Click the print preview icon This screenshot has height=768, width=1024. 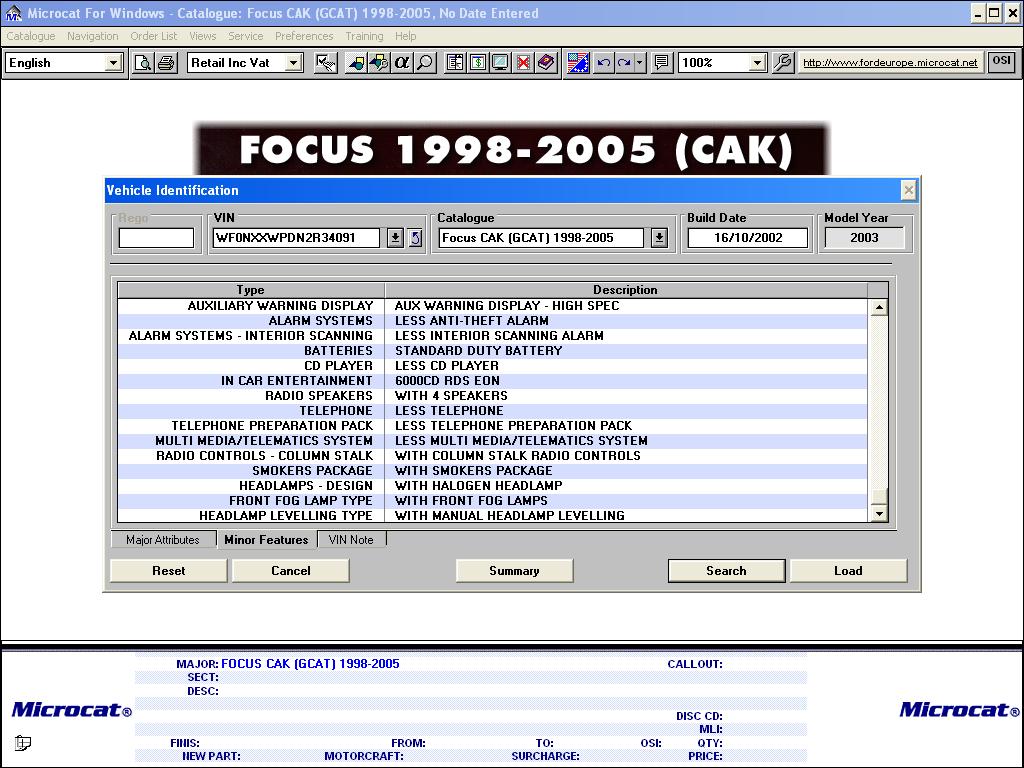click(x=143, y=62)
